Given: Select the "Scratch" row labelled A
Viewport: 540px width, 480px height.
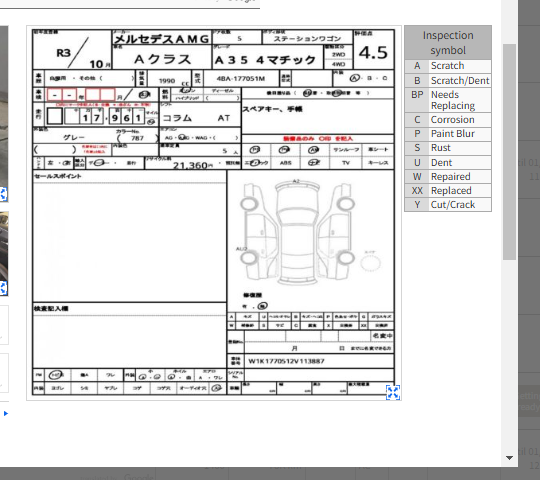Looking at the screenshot, I should click(448, 66).
